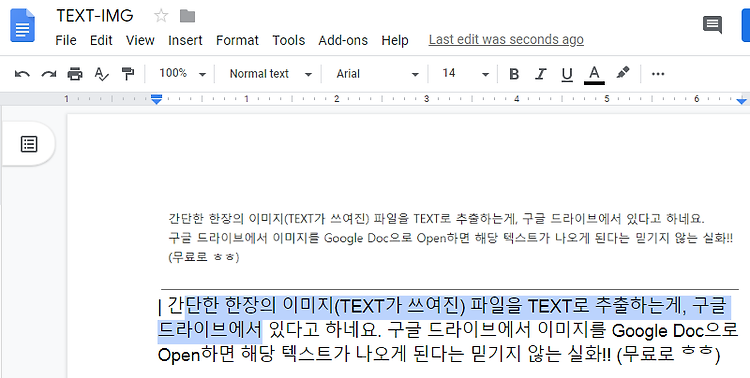The image size is (750, 378).
Task: Toggle Italic formatting
Action: pos(540,74)
